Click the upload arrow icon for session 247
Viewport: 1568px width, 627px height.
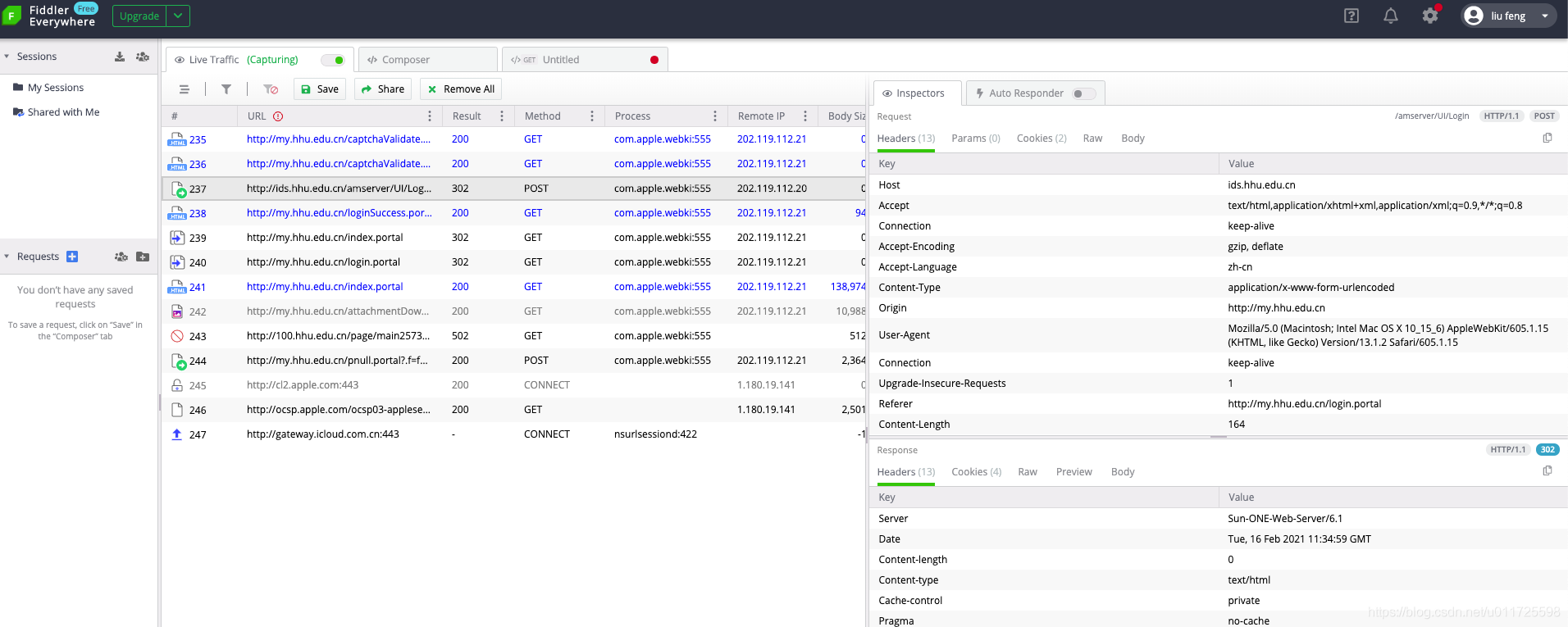pos(177,434)
